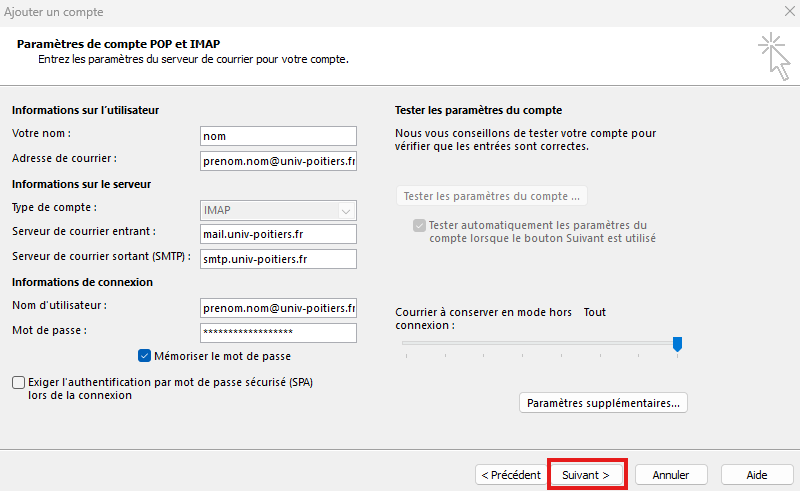Click the Ajouter un compte title bar
Viewport: 800px width, 491px height.
click(300, 12)
